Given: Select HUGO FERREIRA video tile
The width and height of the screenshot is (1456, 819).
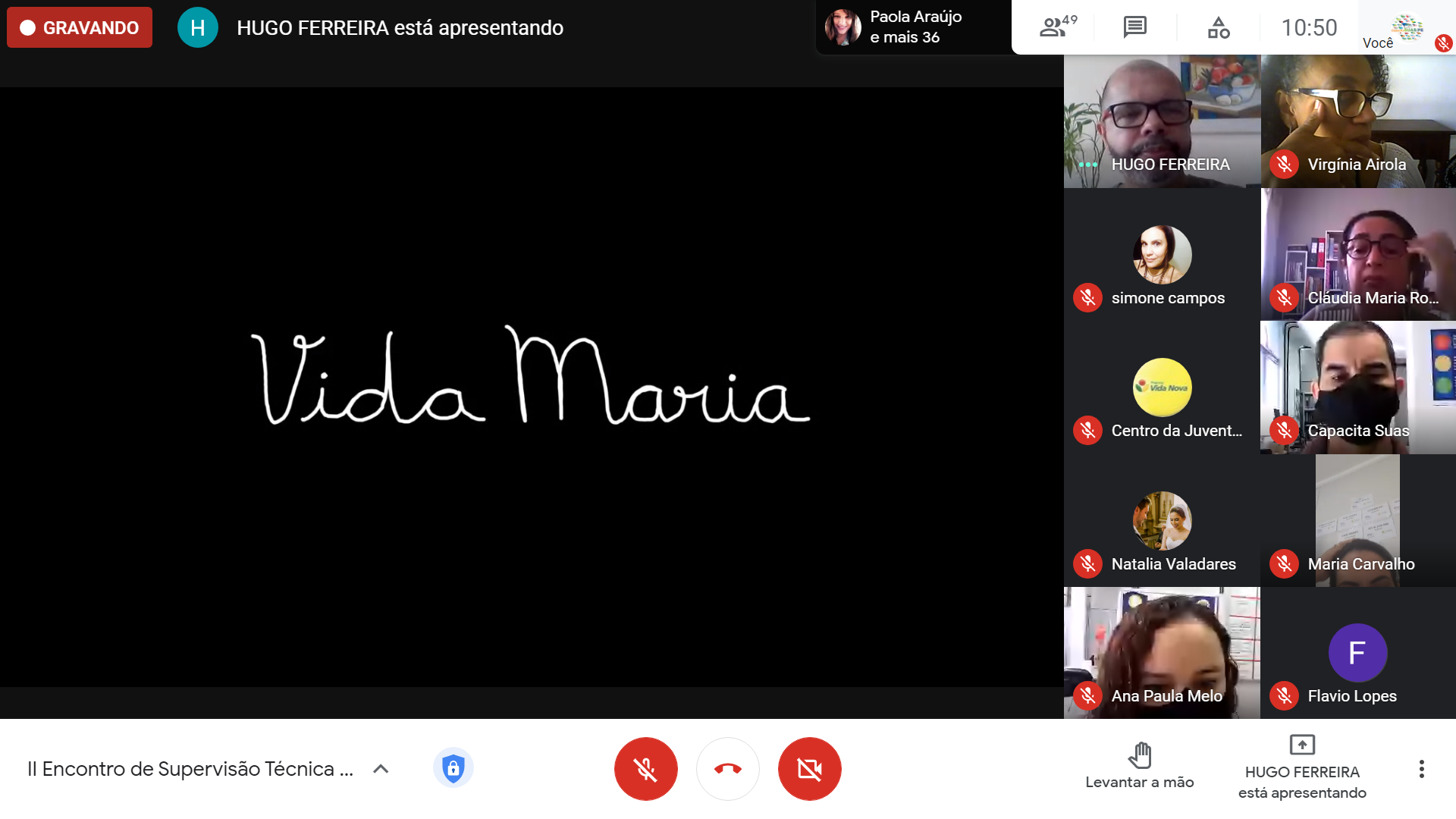Looking at the screenshot, I should [x=1161, y=121].
